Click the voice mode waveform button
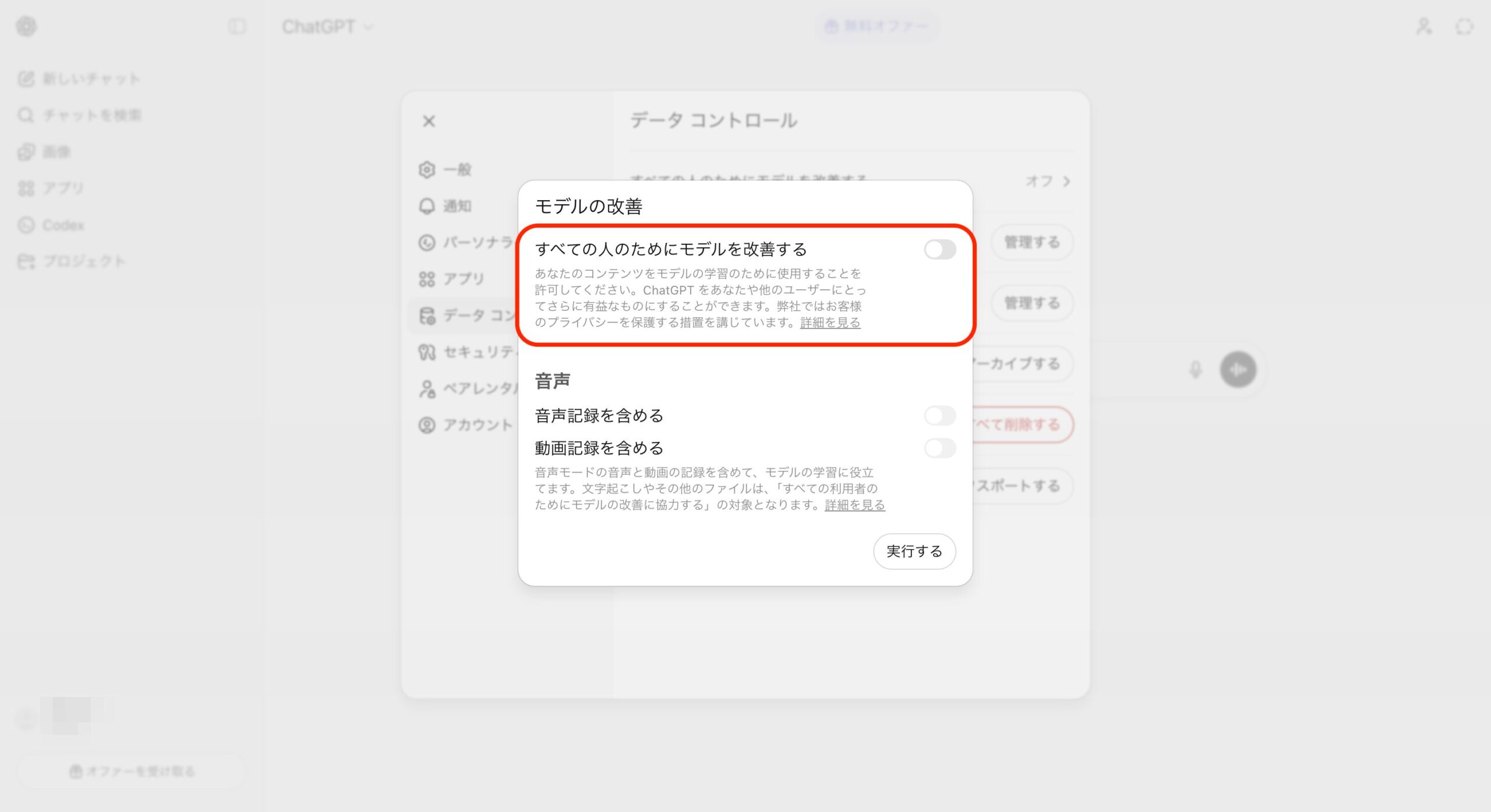This screenshot has height=812, width=1491. (1238, 369)
